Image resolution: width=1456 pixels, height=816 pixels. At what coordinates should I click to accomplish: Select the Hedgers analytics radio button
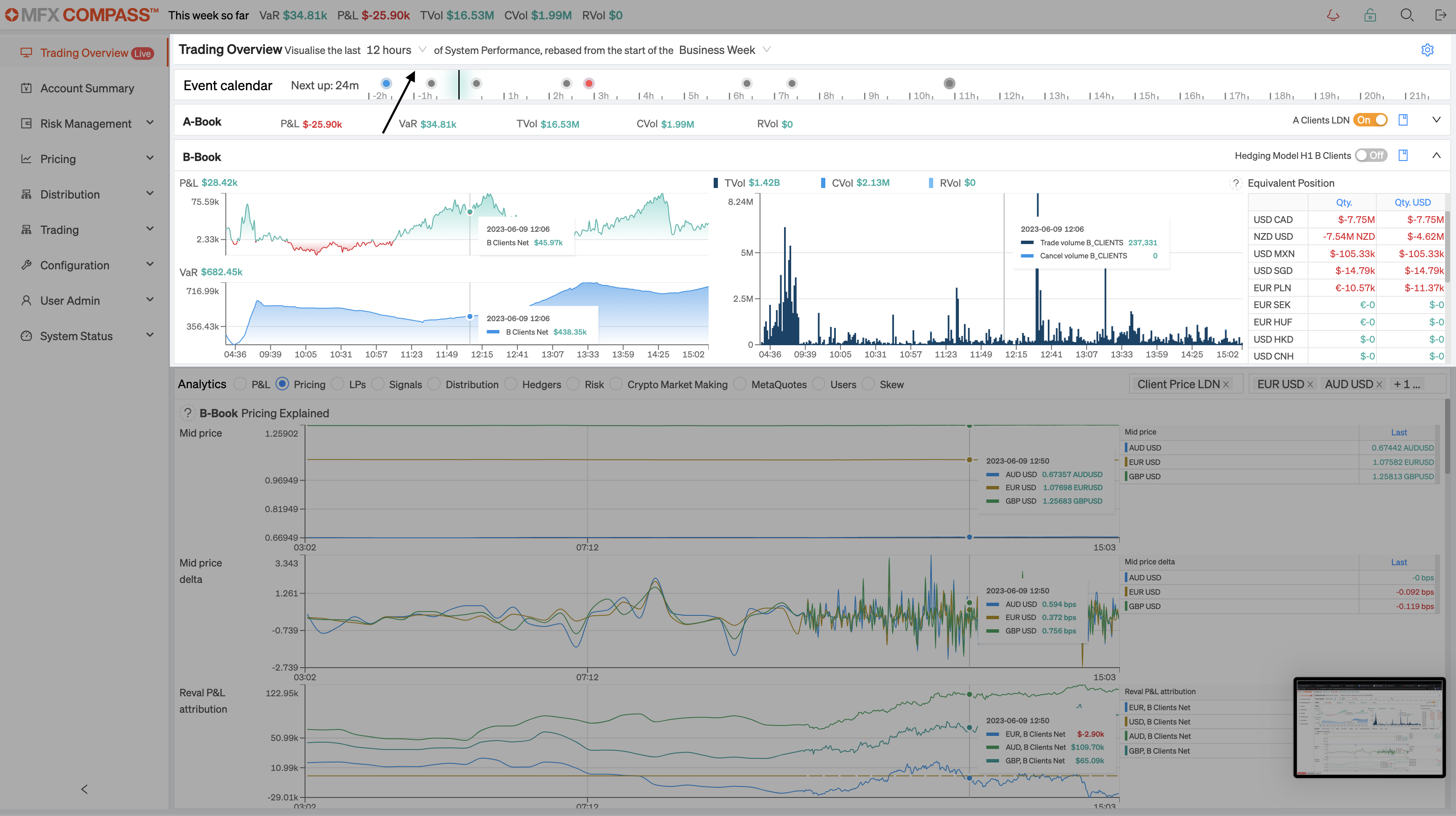tap(510, 384)
